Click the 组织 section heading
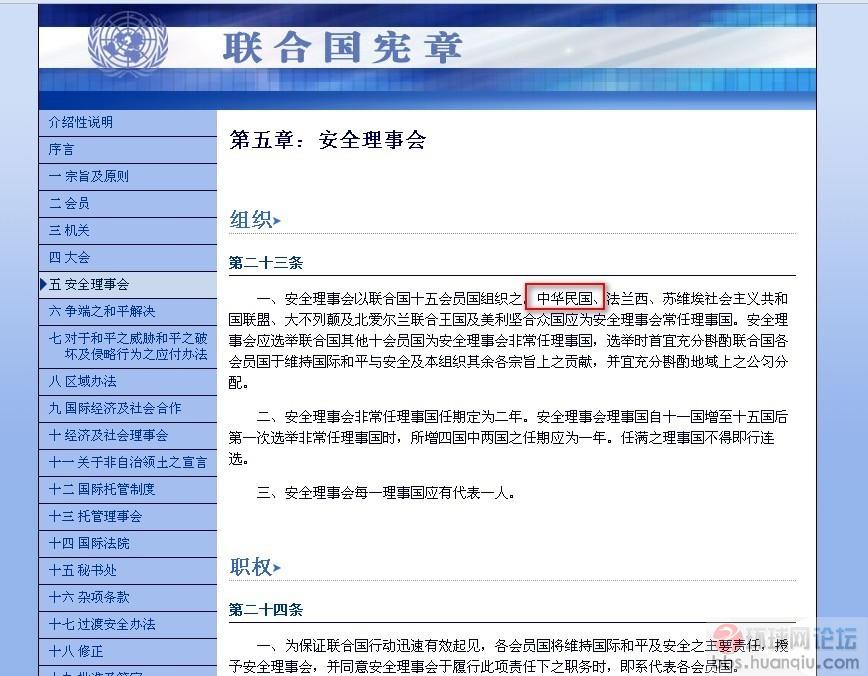This screenshot has height=676, width=868. click(x=251, y=220)
